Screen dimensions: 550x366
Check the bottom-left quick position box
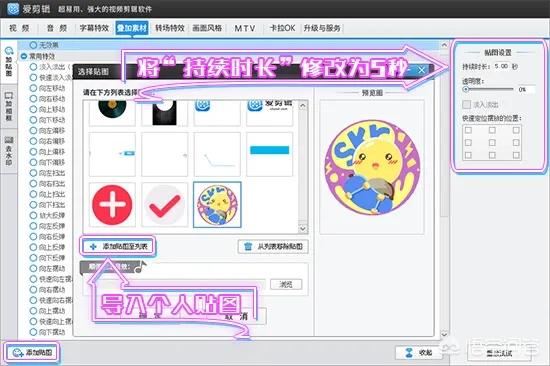[468, 155]
